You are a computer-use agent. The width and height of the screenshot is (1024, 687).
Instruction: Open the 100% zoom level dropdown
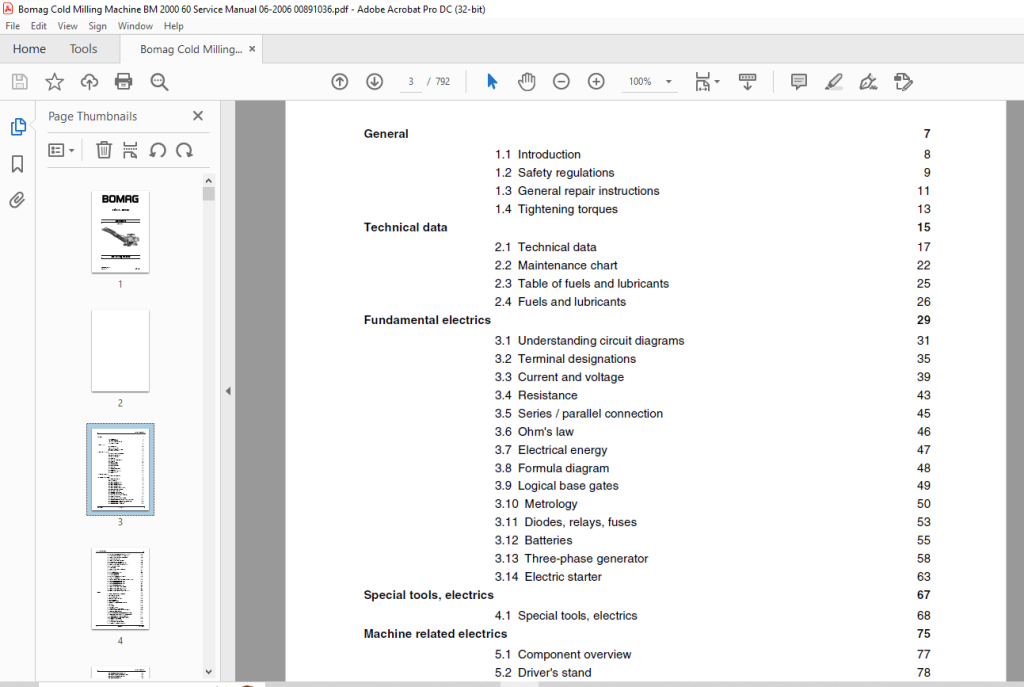pos(668,82)
